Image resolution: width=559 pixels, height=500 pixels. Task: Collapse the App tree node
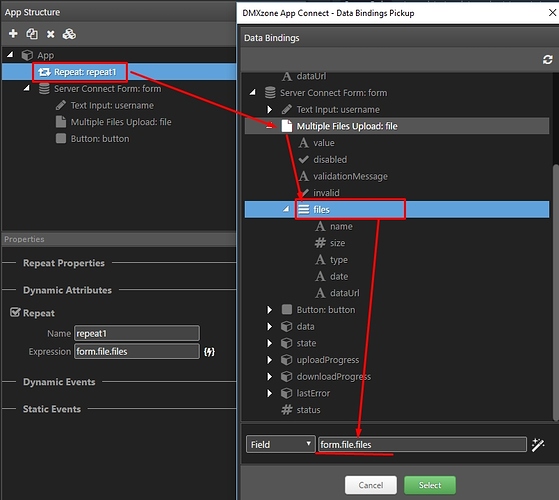pyautogui.click(x=10, y=55)
